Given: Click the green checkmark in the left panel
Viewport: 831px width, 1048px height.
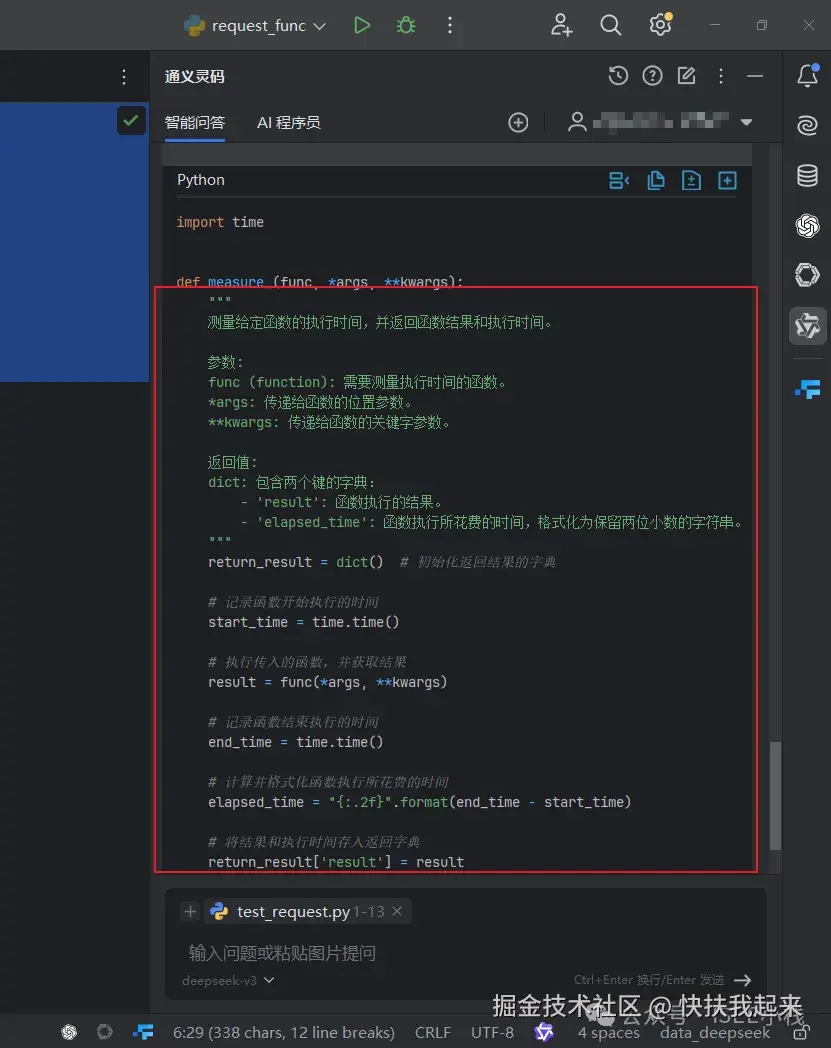Looking at the screenshot, I should tap(131, 121).
